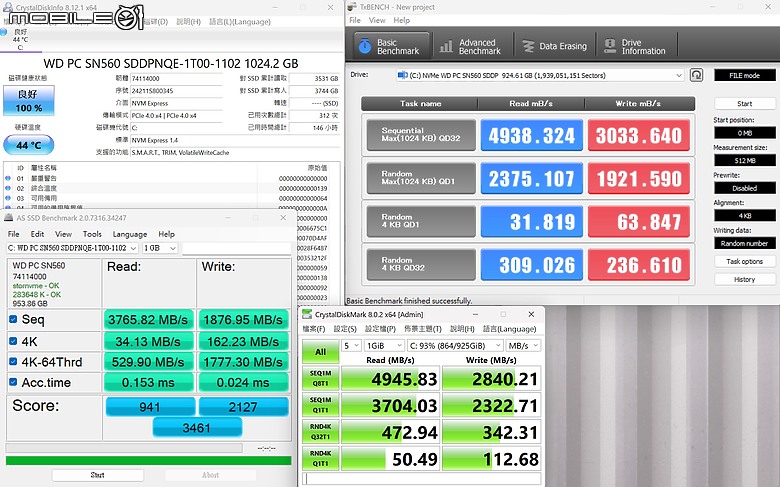
Task: Expand CrystalDiskMark 1GiB size dropdown
Action: click(x=384, y=345)
